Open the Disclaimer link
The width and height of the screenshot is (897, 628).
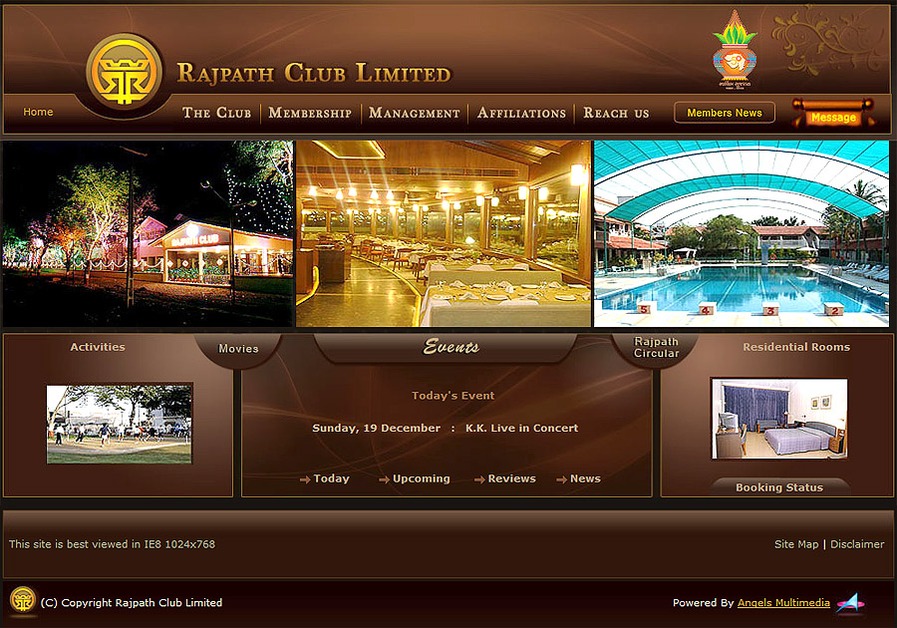click(x=857, y=544)
